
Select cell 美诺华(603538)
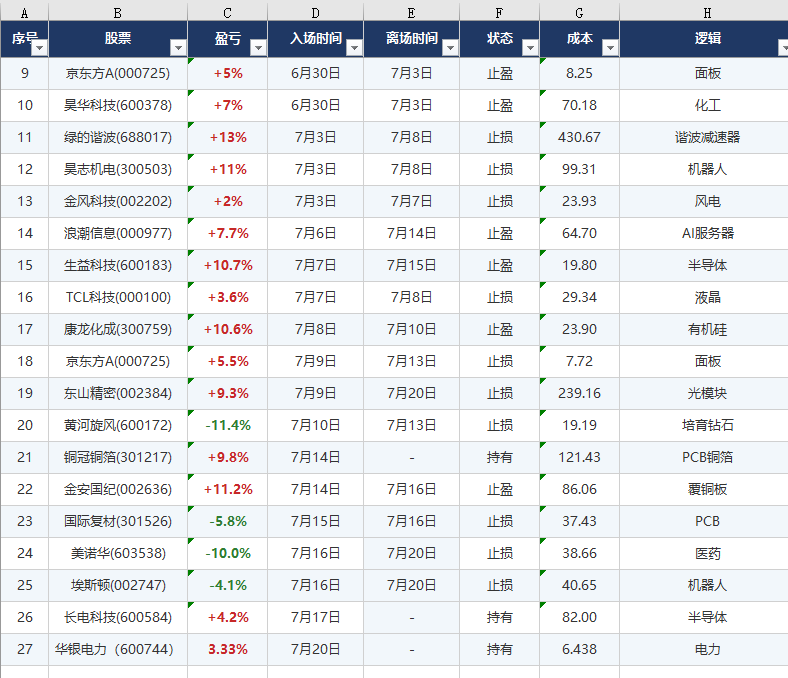click(118, 553)
